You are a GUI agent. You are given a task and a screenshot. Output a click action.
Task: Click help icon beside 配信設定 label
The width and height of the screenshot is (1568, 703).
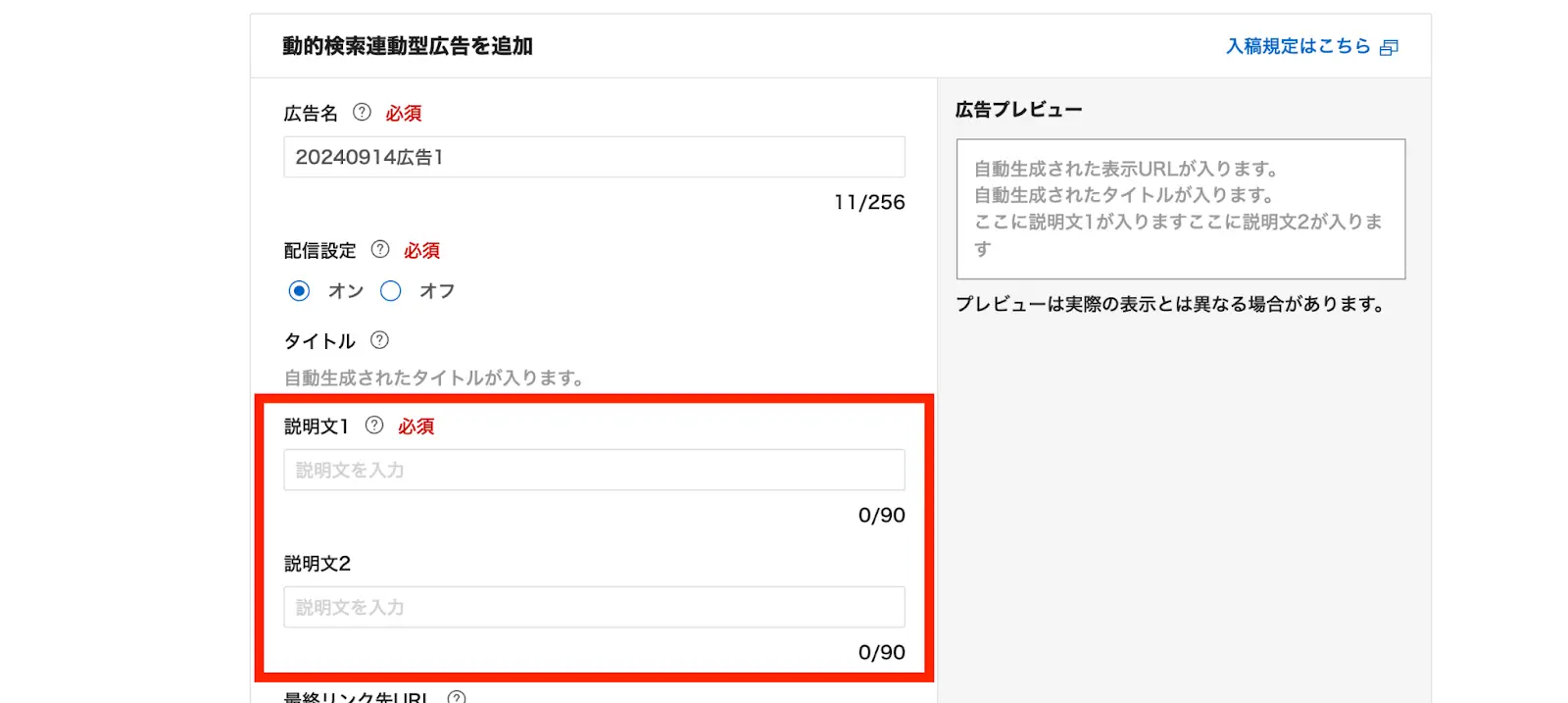(380, 249)
